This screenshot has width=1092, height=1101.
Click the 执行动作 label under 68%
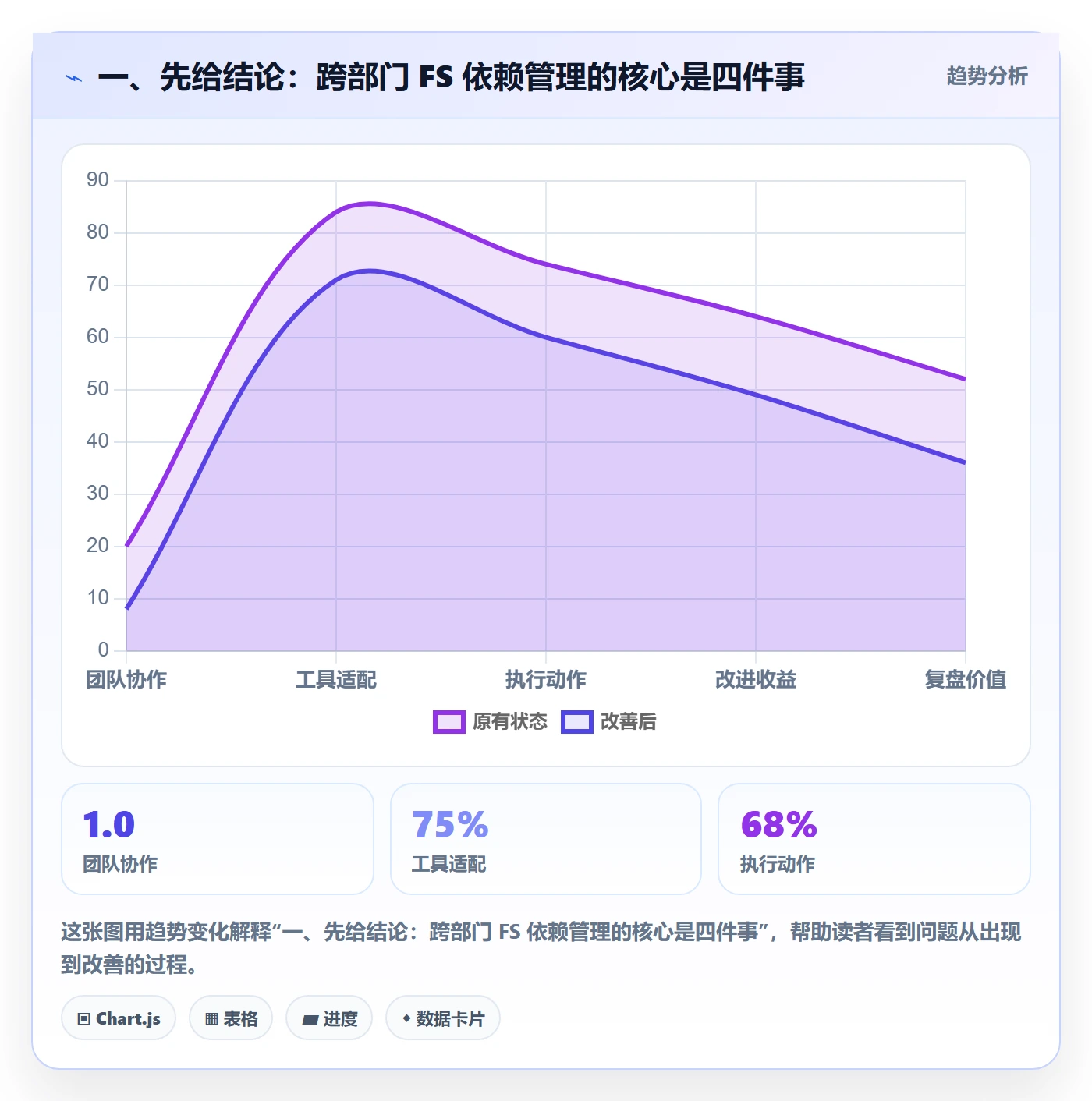click(778, 864)
